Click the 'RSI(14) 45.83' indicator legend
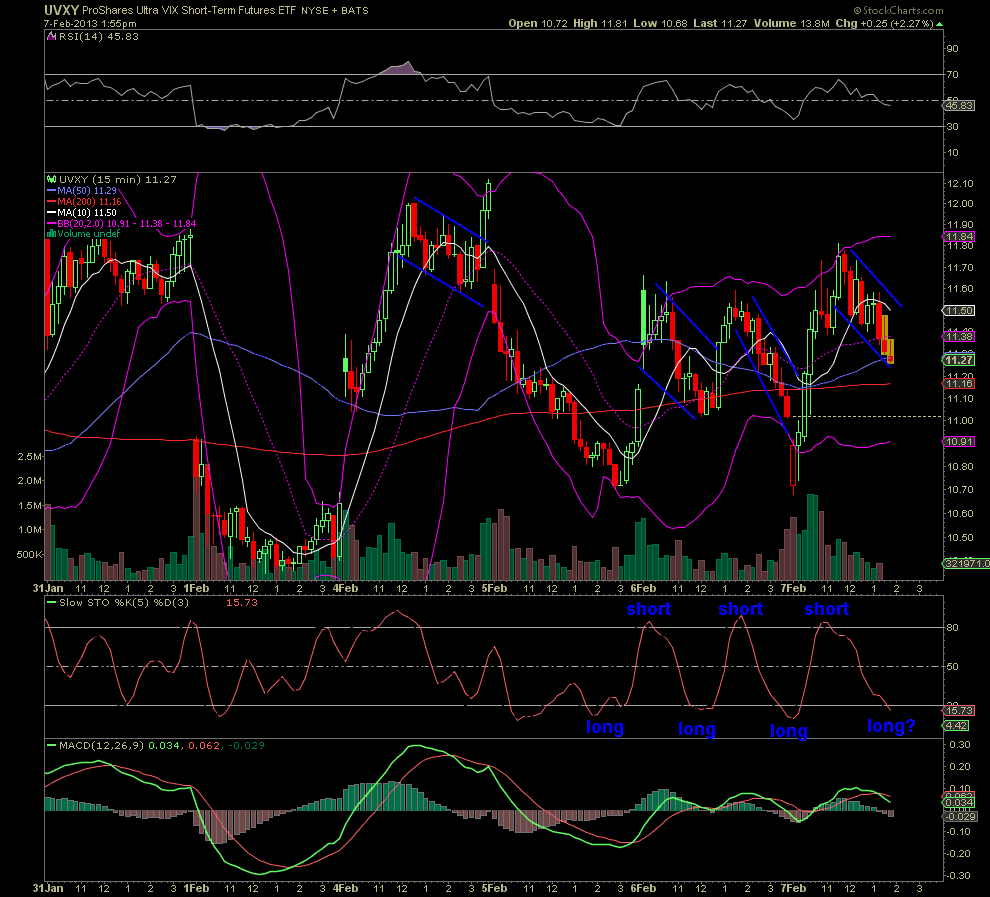Screen dimensions: 990x897 [x=93, y=37]
